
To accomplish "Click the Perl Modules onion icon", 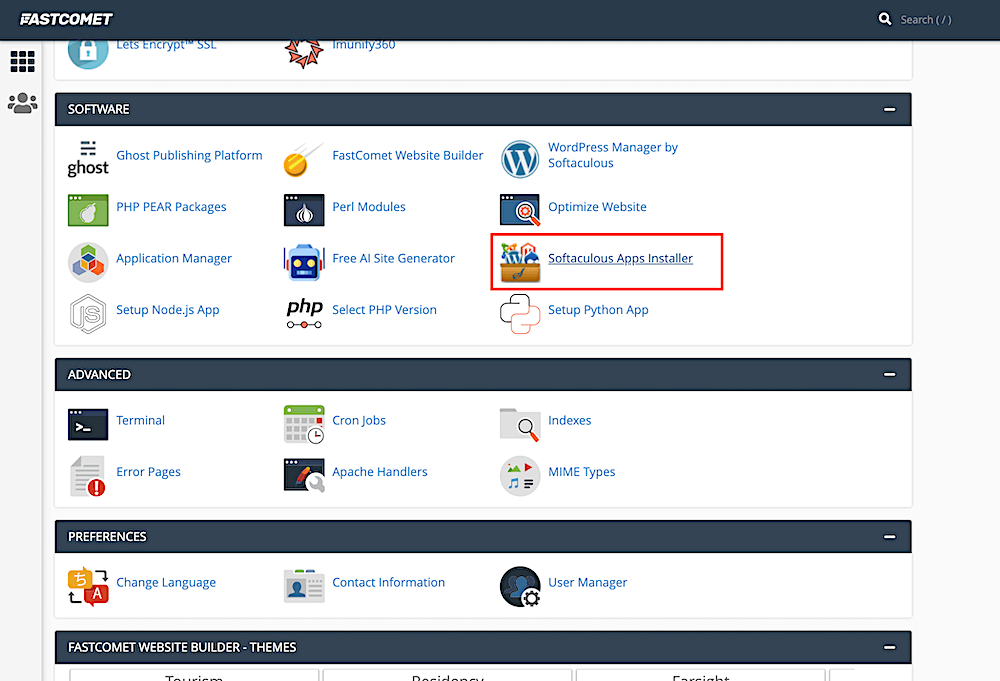I will 304,210.
